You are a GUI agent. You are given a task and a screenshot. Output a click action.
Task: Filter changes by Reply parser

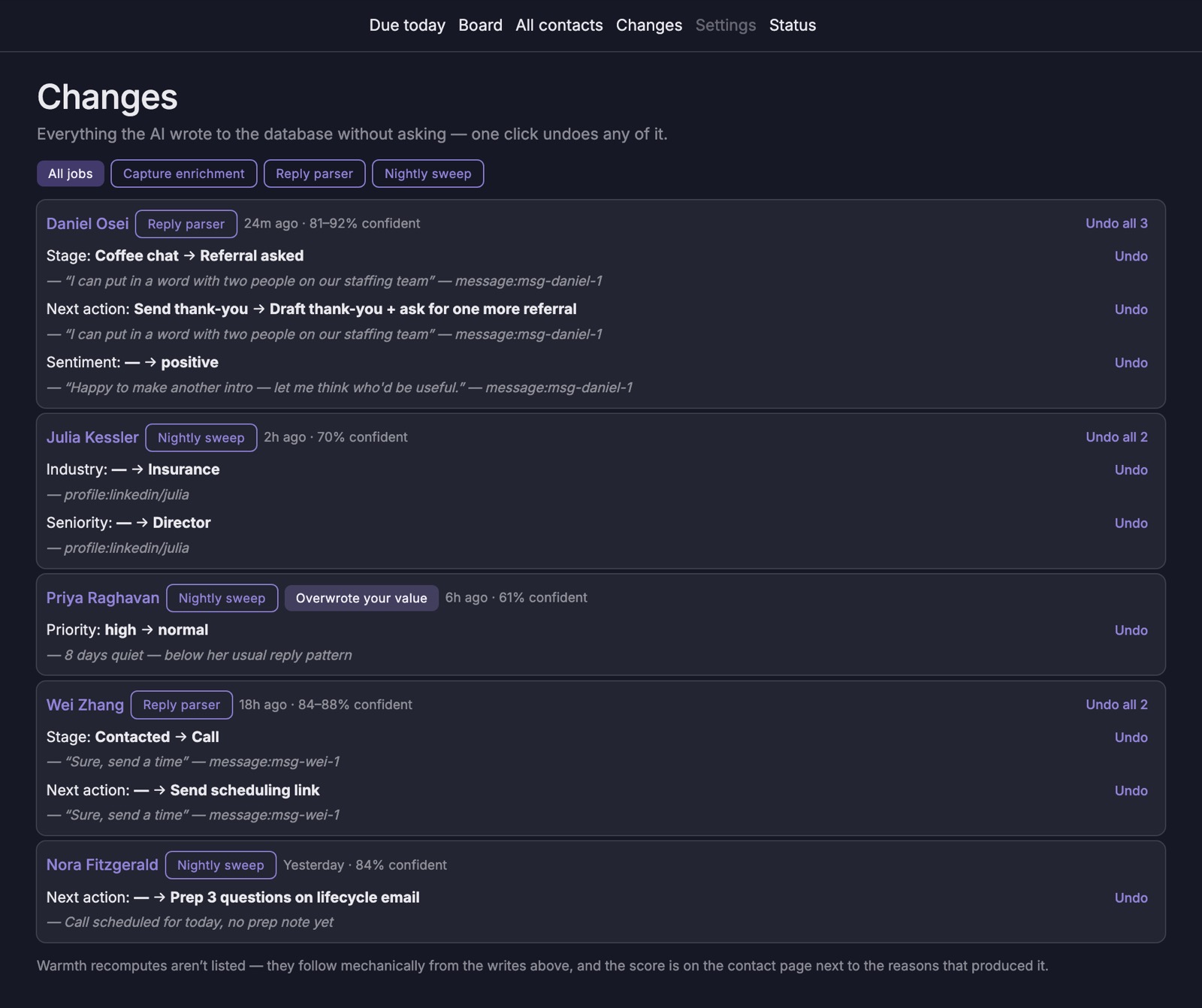[314, 174]
